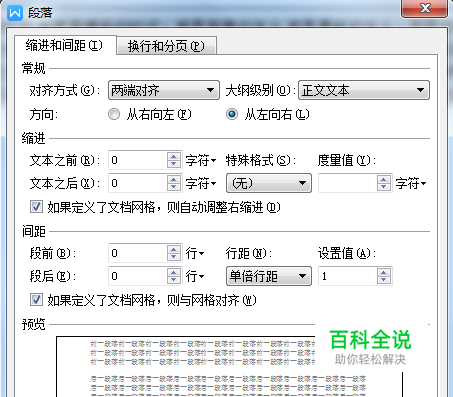Toggle 如果定义了文档网格，则自动调整右缩进 checkbox
This screenshot has width=453, height=397.
36,207
